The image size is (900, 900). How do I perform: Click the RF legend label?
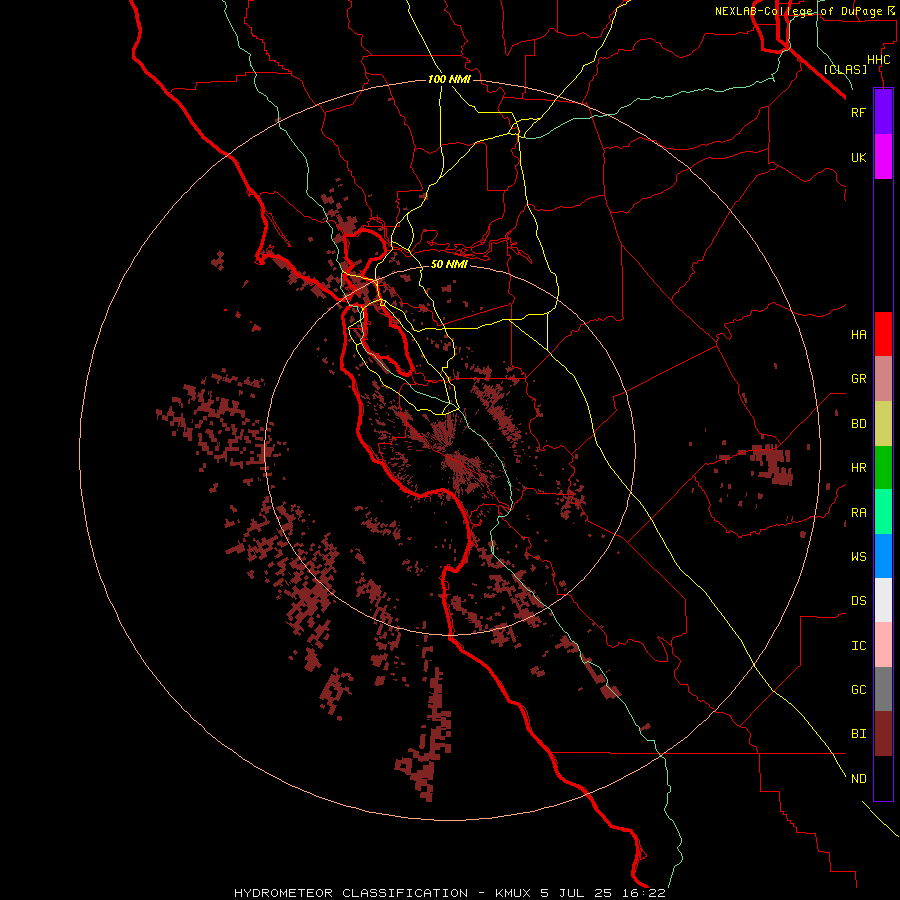coord(858,112)
